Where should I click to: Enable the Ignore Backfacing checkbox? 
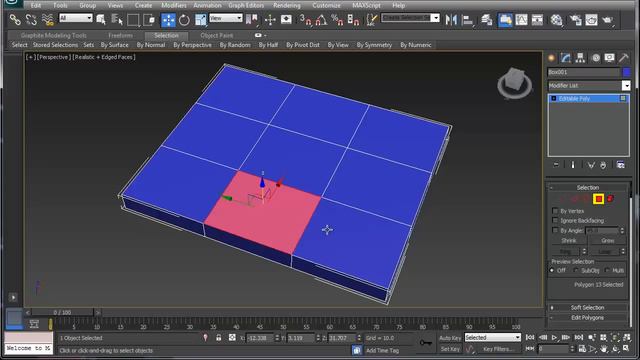[x=555, y=220]
